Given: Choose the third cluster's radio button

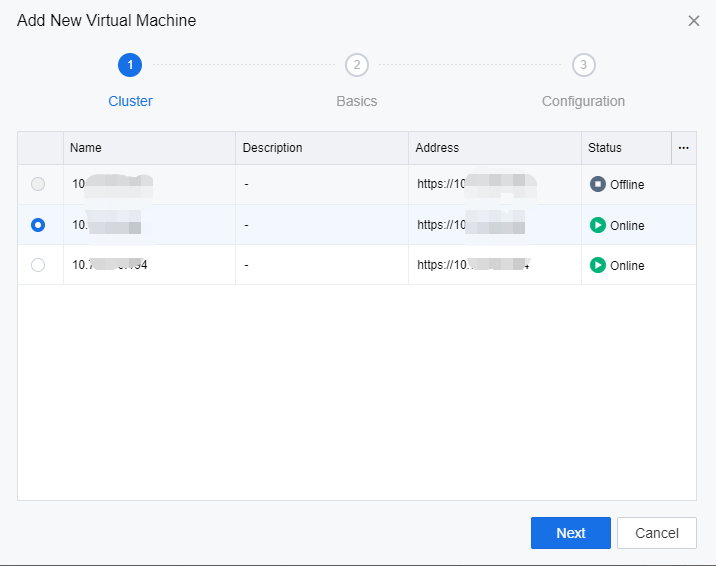Looking at the screenshot, I should (38, 265).
